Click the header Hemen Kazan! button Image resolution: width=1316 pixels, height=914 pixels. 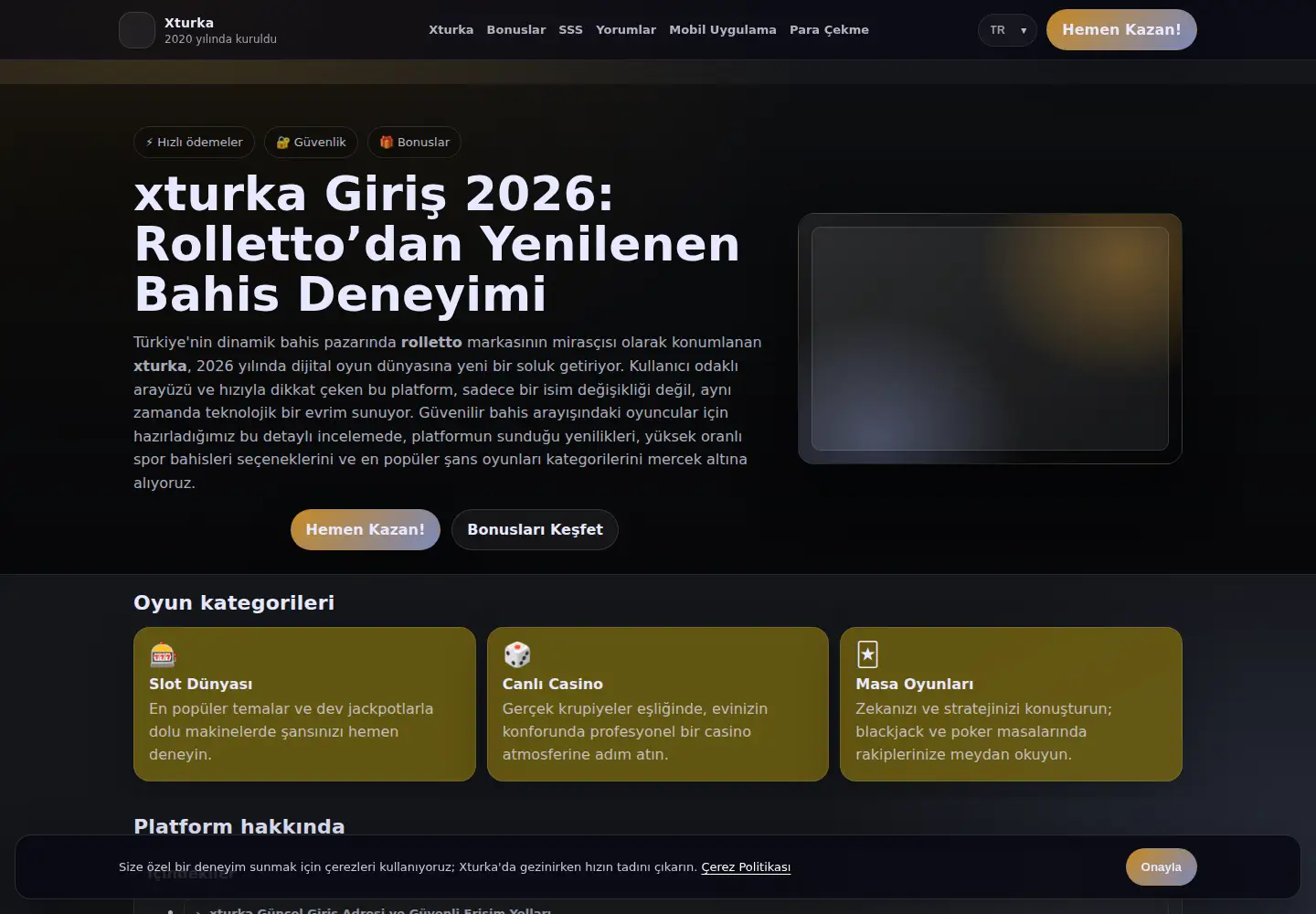(1121, 29)
